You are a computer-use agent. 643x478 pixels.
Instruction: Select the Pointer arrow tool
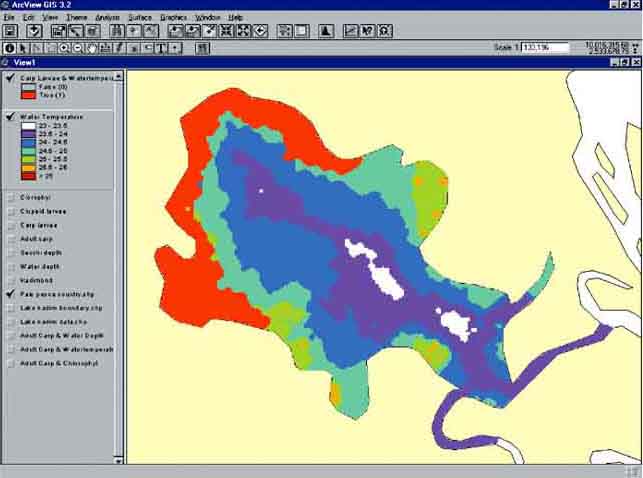click(x=23, y=47)
